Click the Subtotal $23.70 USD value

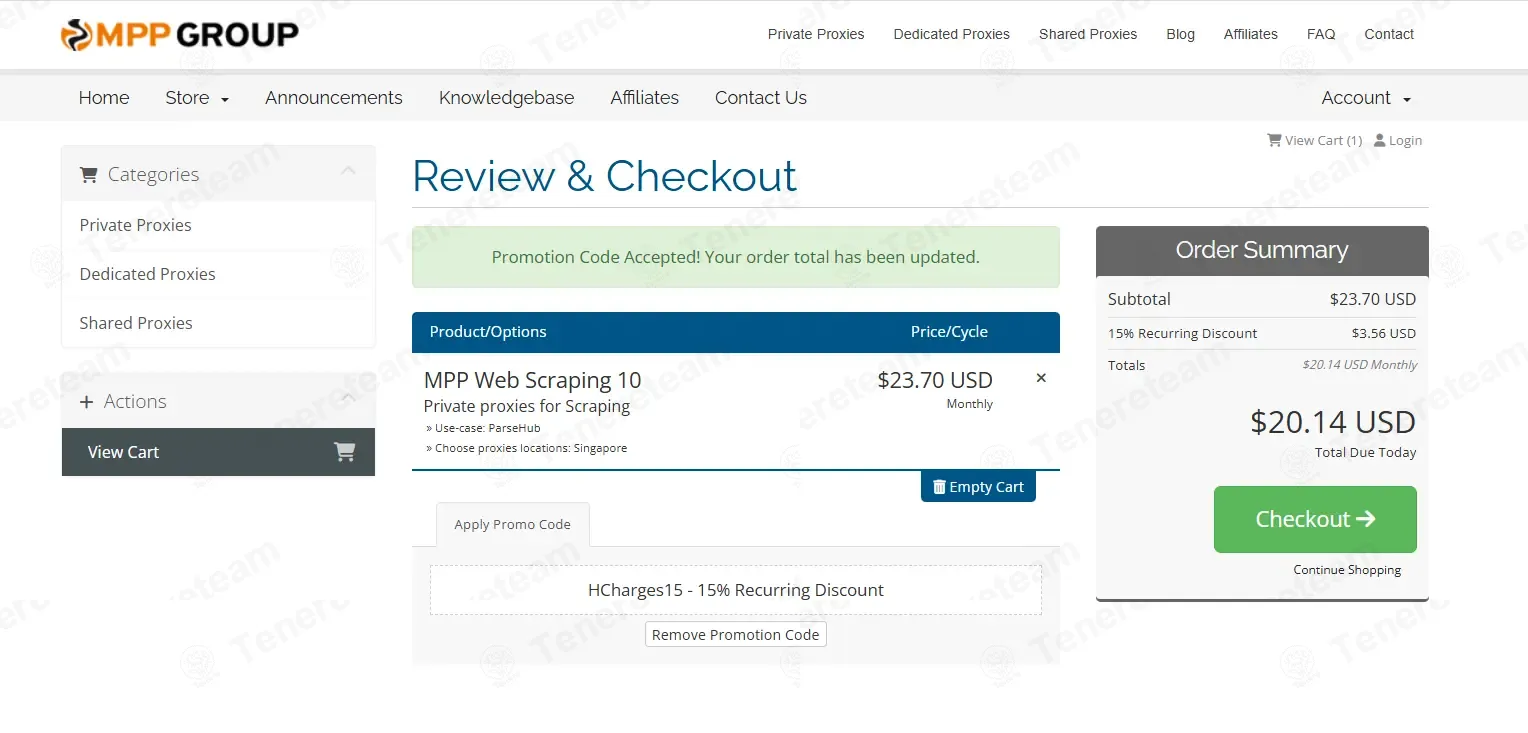[1373, 299]
